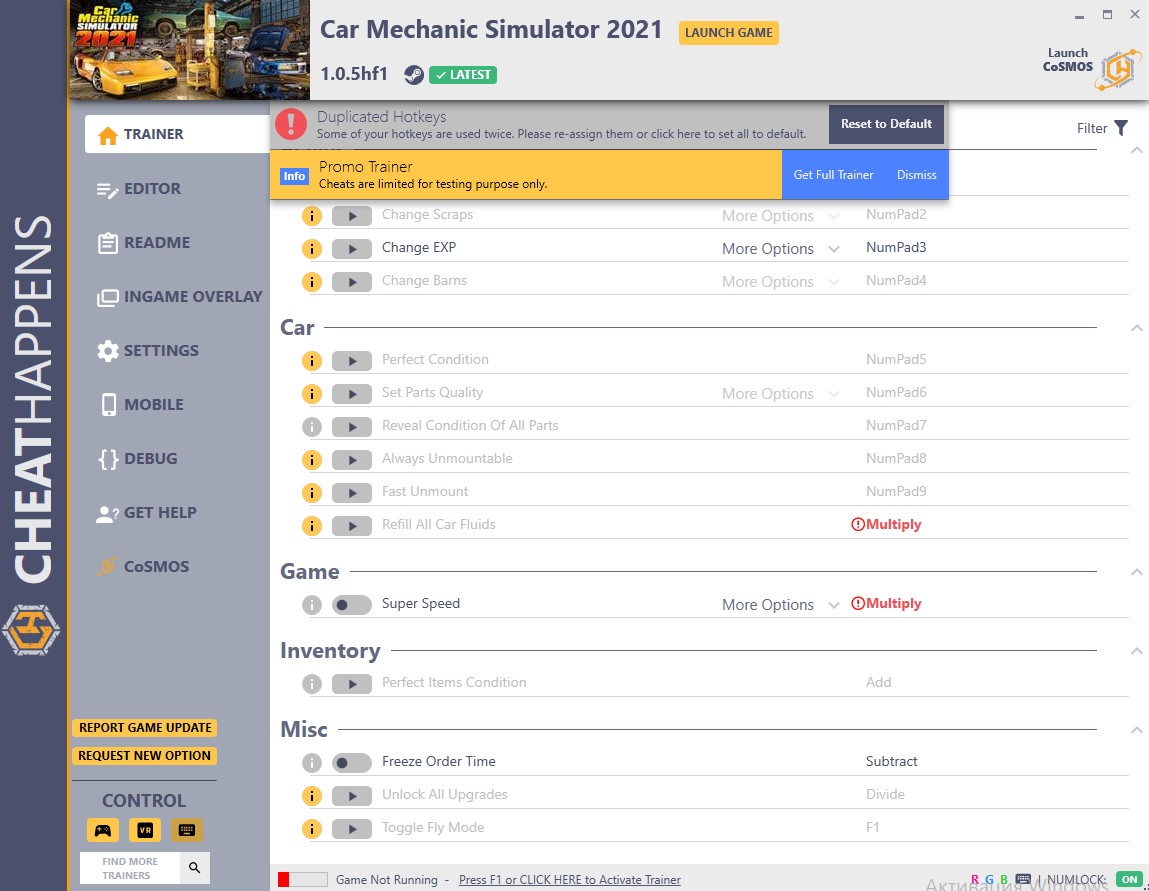Activate the Perfect Condition play button
The height and width of the screenshot is (891, 1149).
pyautogui.click(x=352, y=361)
